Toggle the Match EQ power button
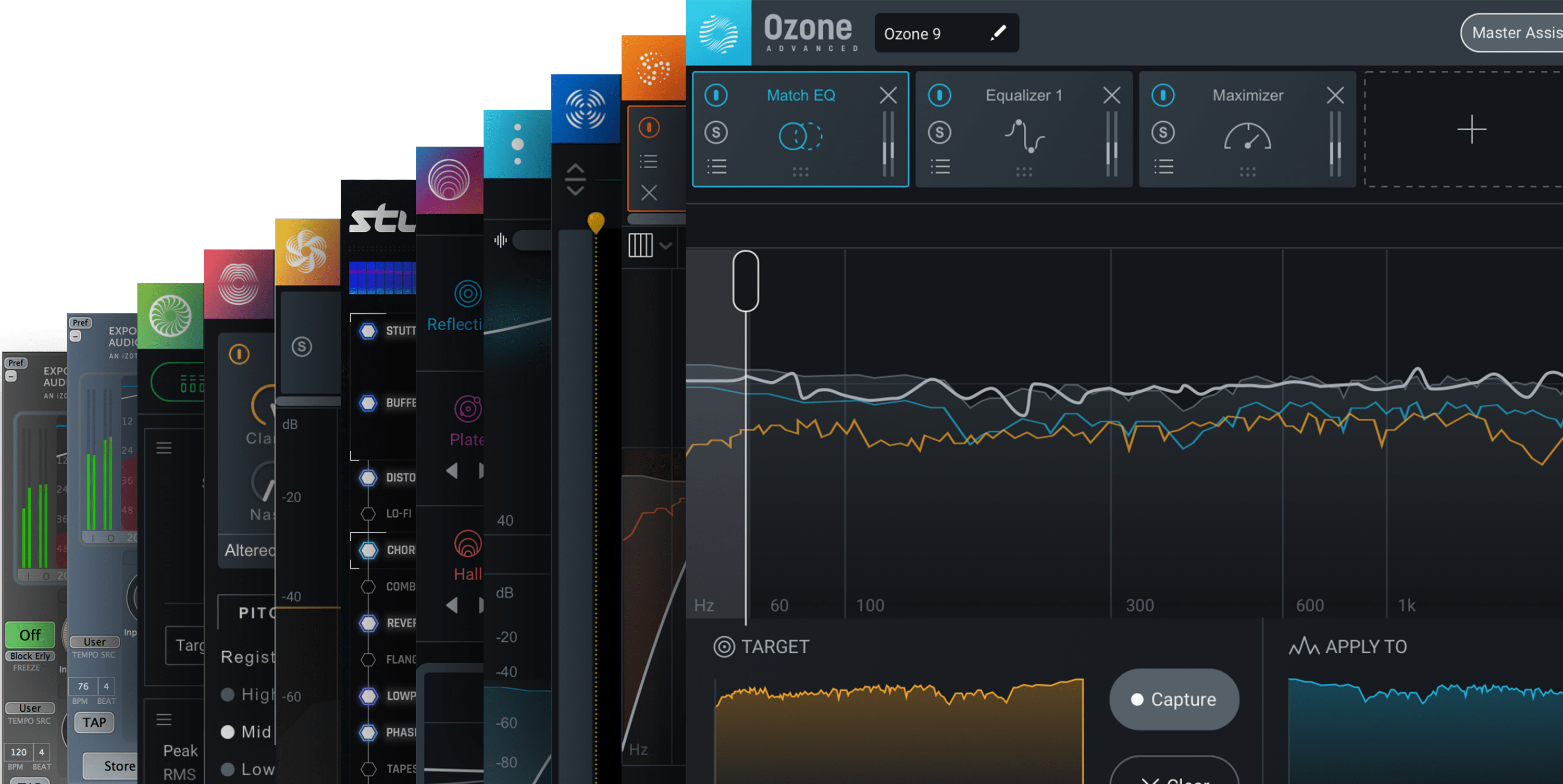The image size is (1563, 784). point(716,95)
